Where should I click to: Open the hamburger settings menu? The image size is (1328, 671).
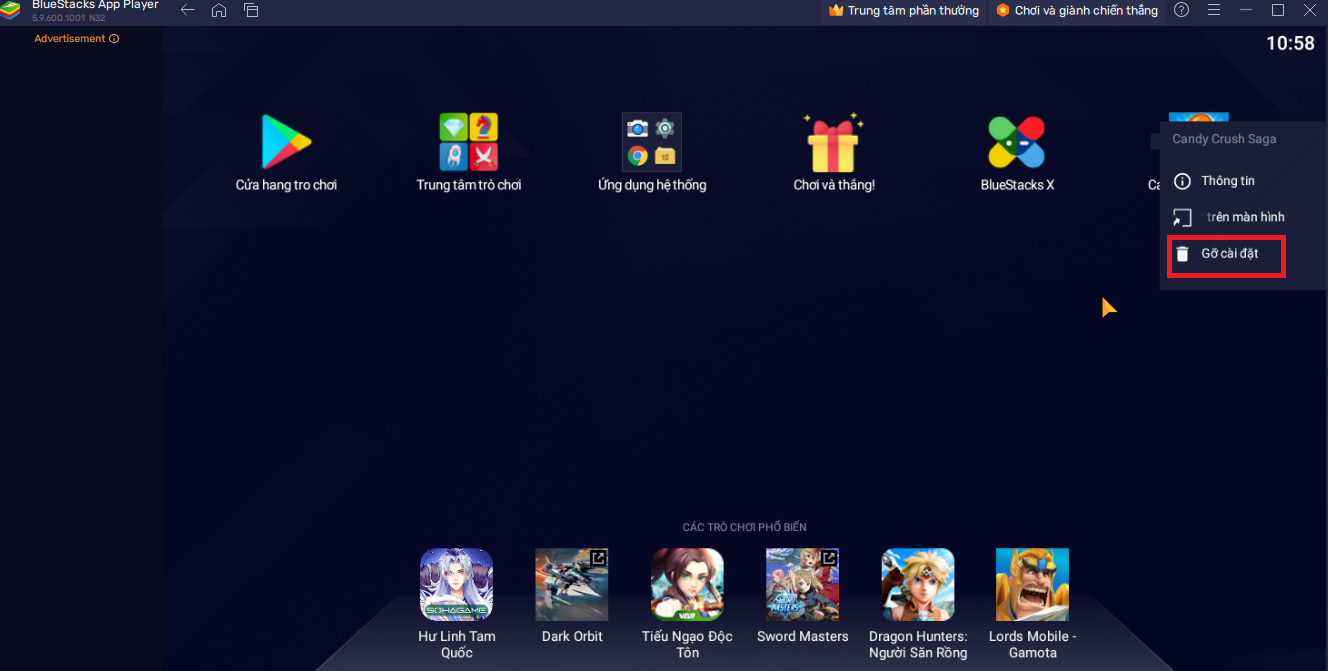(x=1214, y=10)
